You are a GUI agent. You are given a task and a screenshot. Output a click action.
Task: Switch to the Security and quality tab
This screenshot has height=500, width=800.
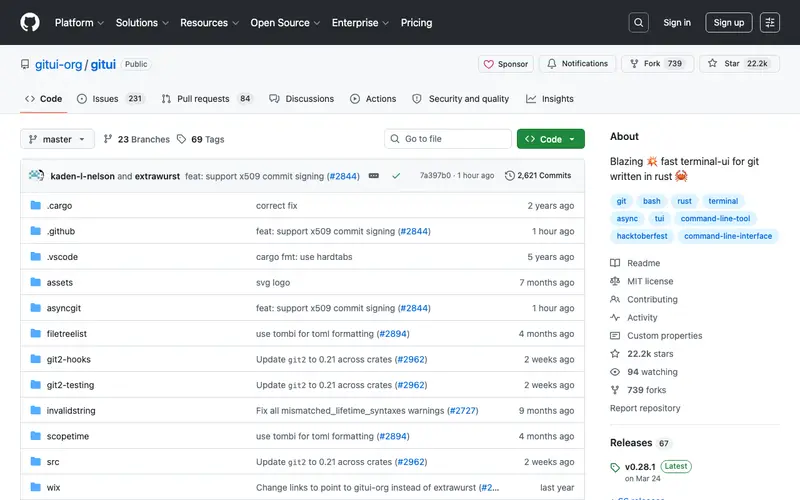(x=460, y=98)
